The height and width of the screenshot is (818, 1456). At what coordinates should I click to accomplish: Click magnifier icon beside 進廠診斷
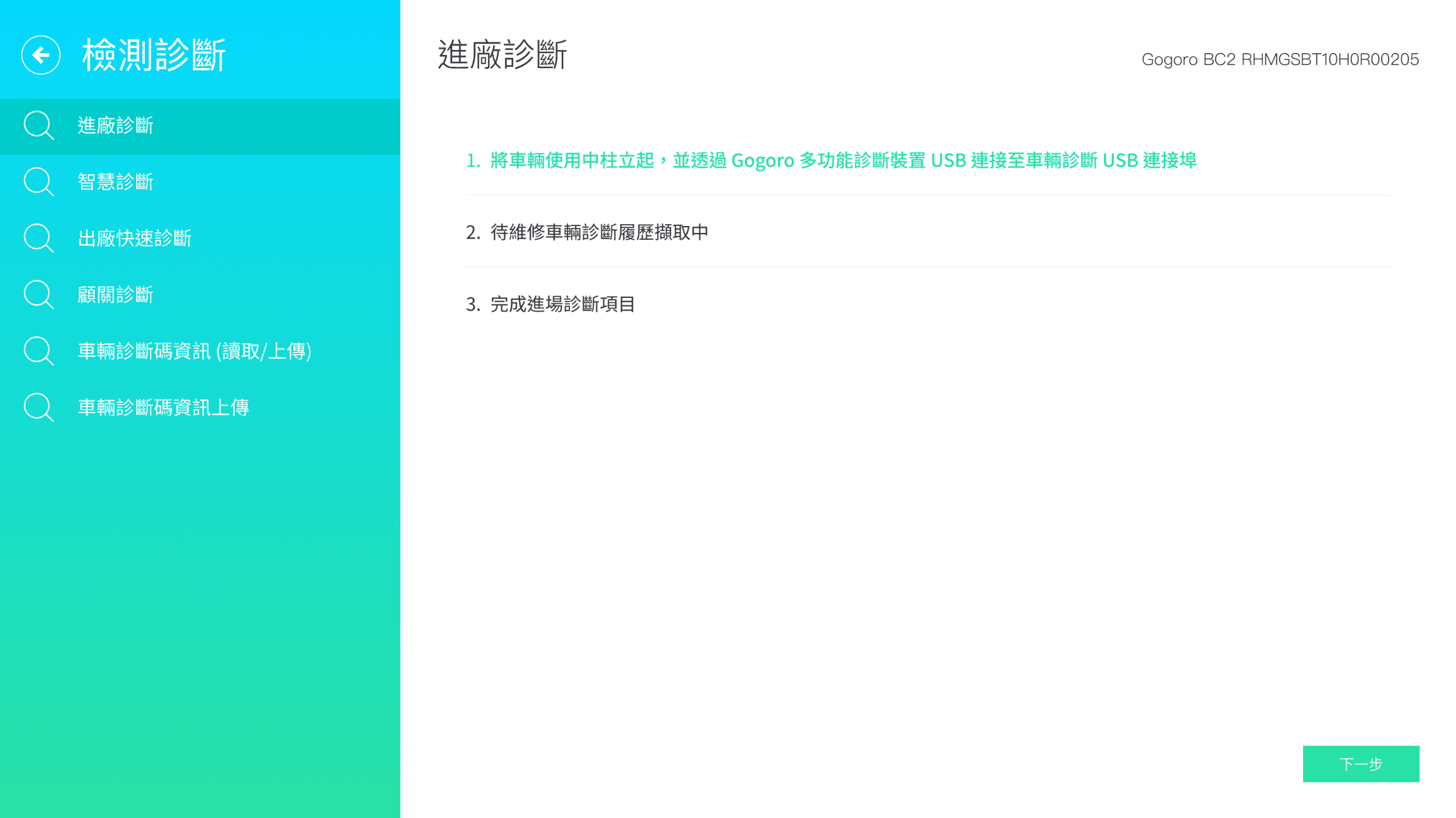click(x=38, y=126)
